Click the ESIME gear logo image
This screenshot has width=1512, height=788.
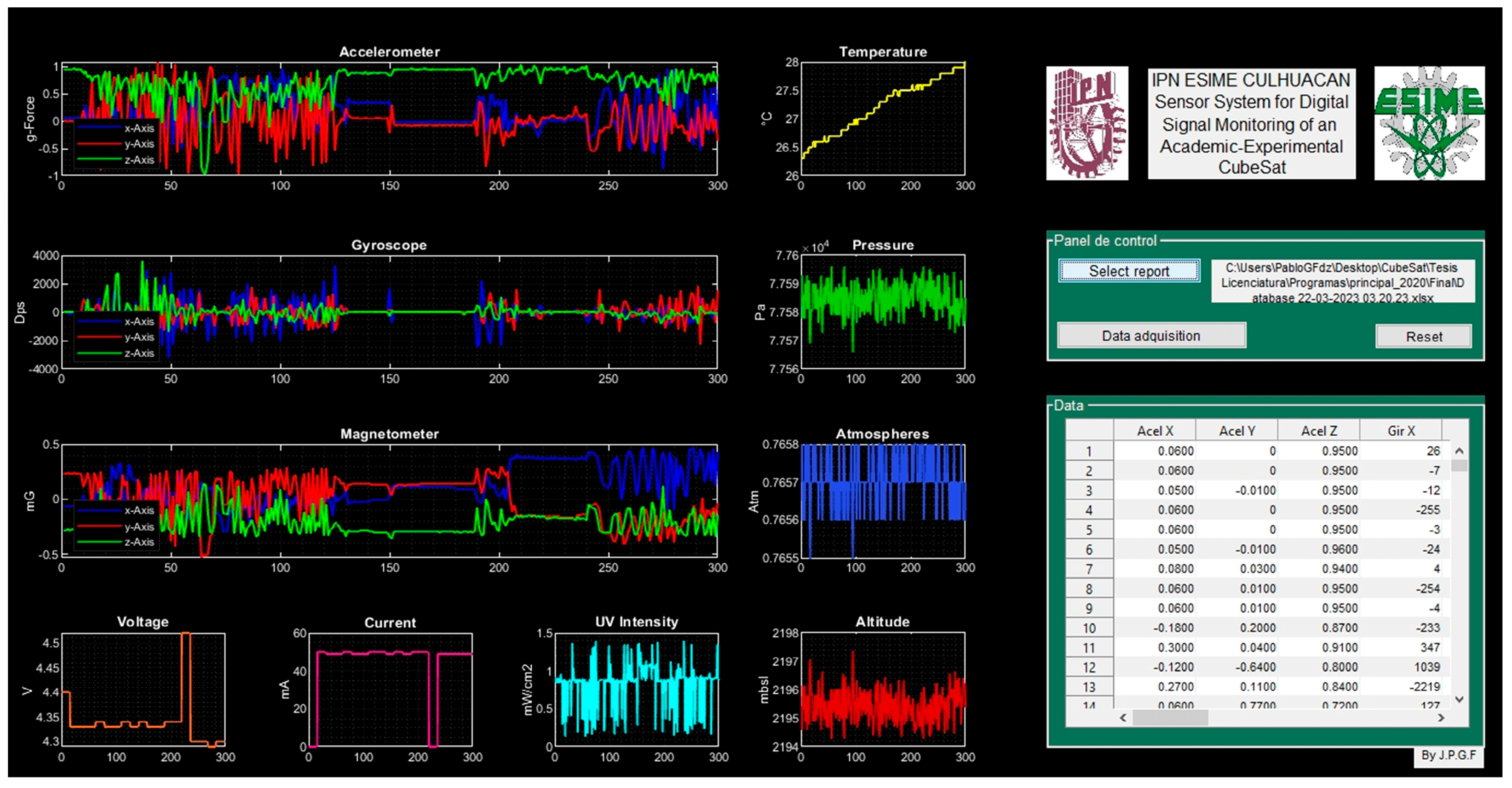1429,123
